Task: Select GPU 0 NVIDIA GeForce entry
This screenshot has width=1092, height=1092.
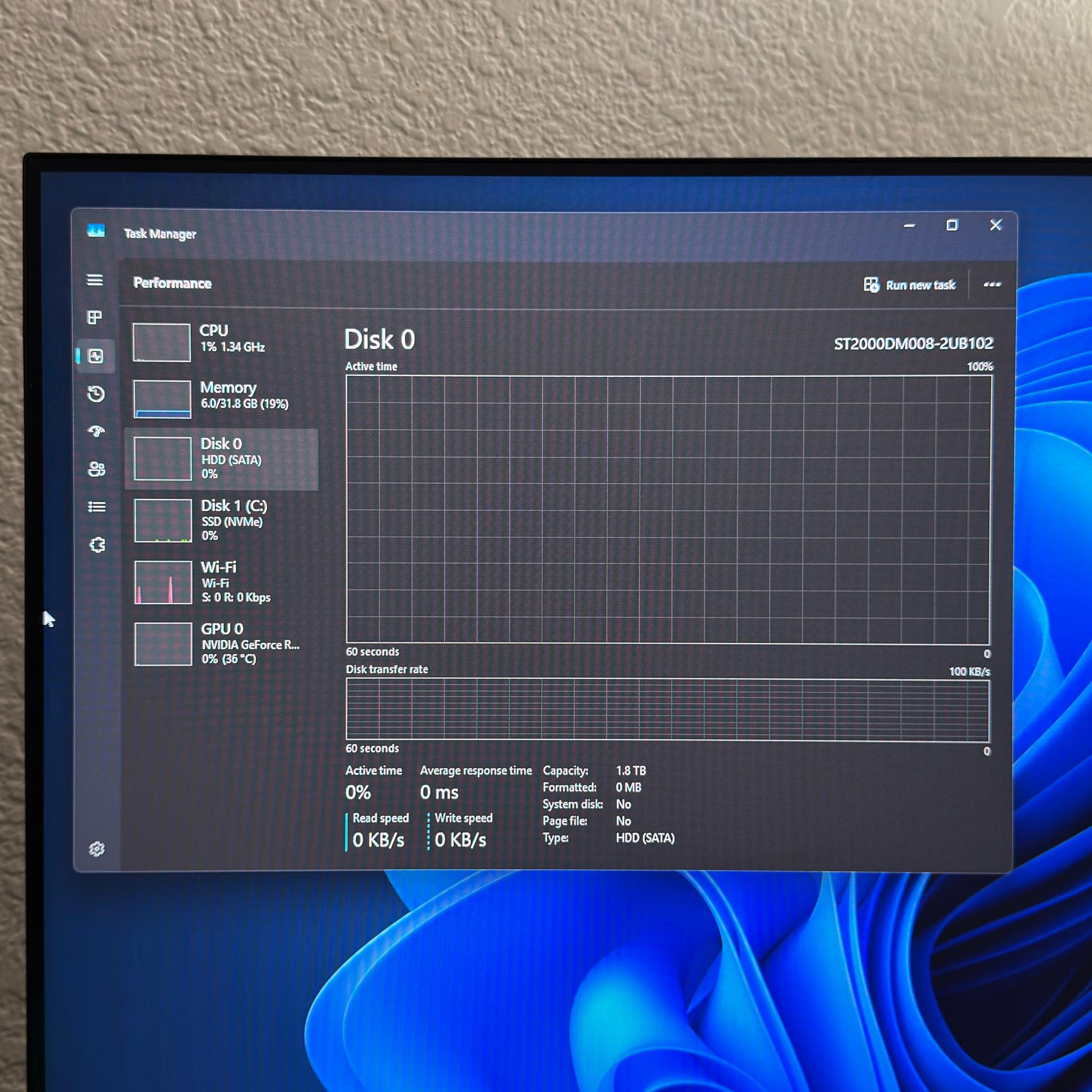Action: tap(222, 644)
